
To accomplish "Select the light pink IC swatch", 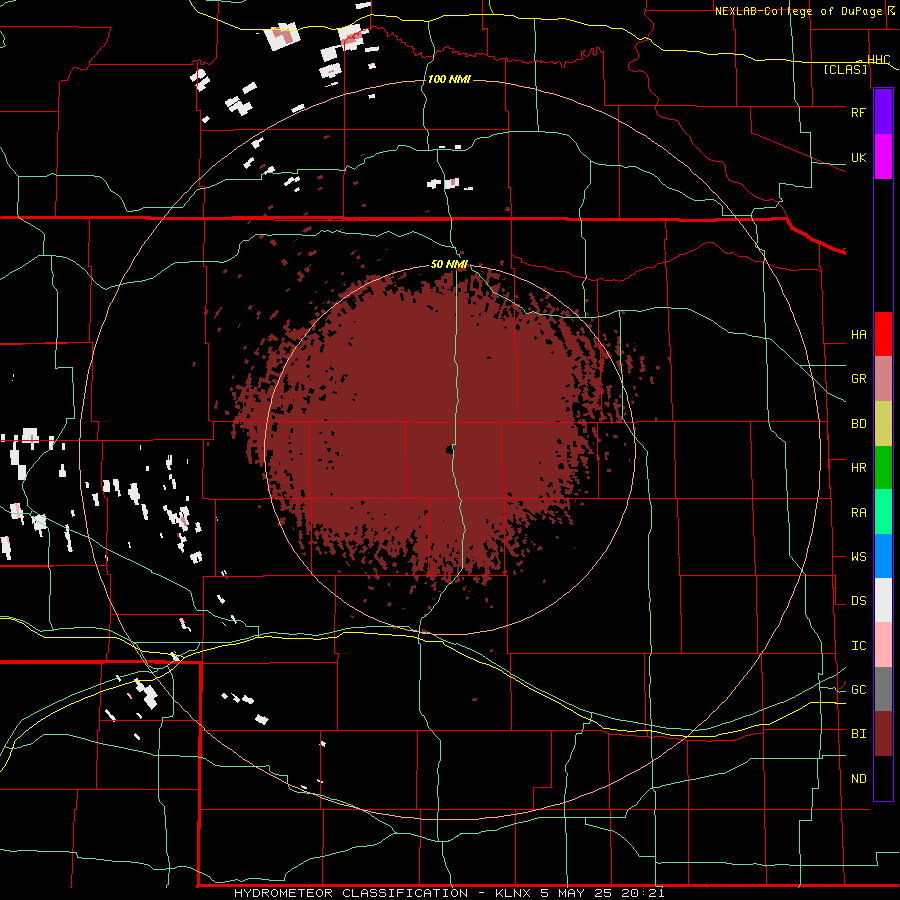I will [883, 645].
